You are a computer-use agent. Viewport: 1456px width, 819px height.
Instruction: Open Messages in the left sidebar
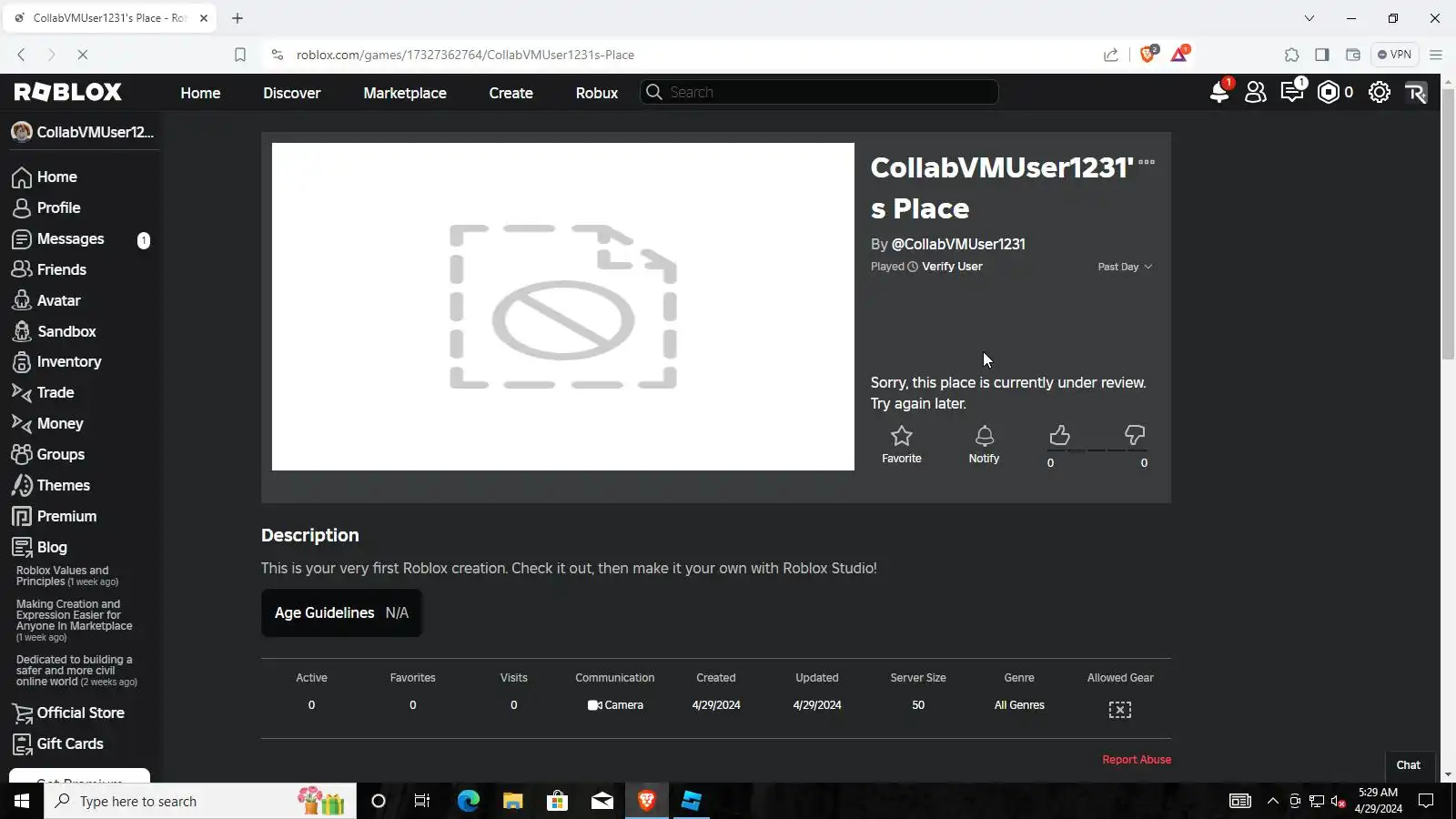coord(71,238)
